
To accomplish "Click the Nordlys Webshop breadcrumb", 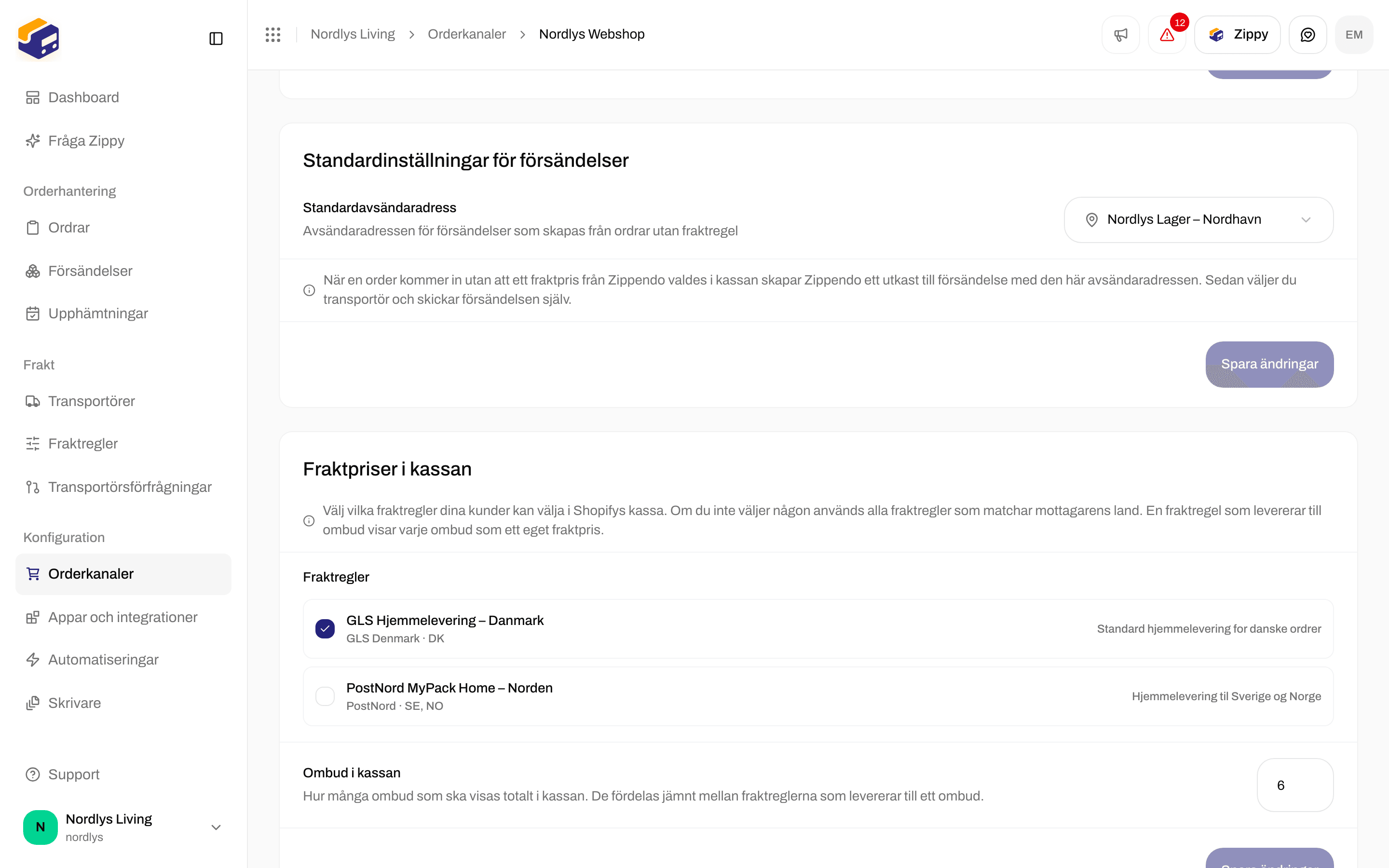I will click(x=592, y=34).
